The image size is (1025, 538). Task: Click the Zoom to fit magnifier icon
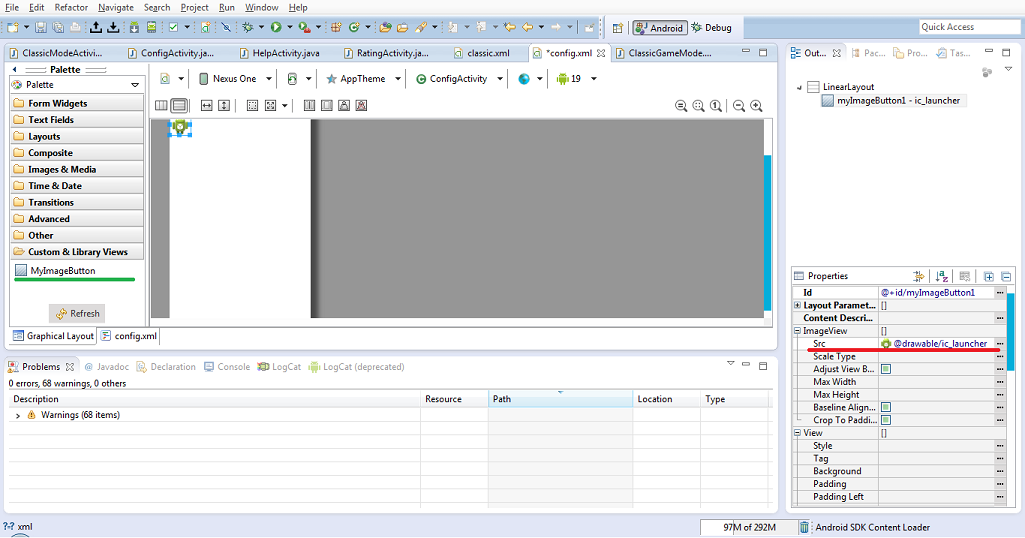pos(698,106)
